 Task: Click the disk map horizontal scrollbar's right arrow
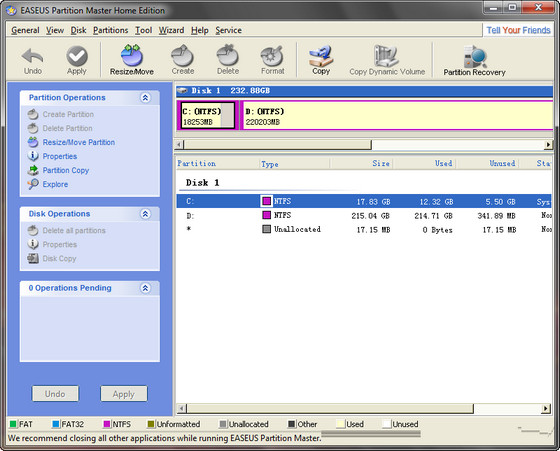point(548,145)
